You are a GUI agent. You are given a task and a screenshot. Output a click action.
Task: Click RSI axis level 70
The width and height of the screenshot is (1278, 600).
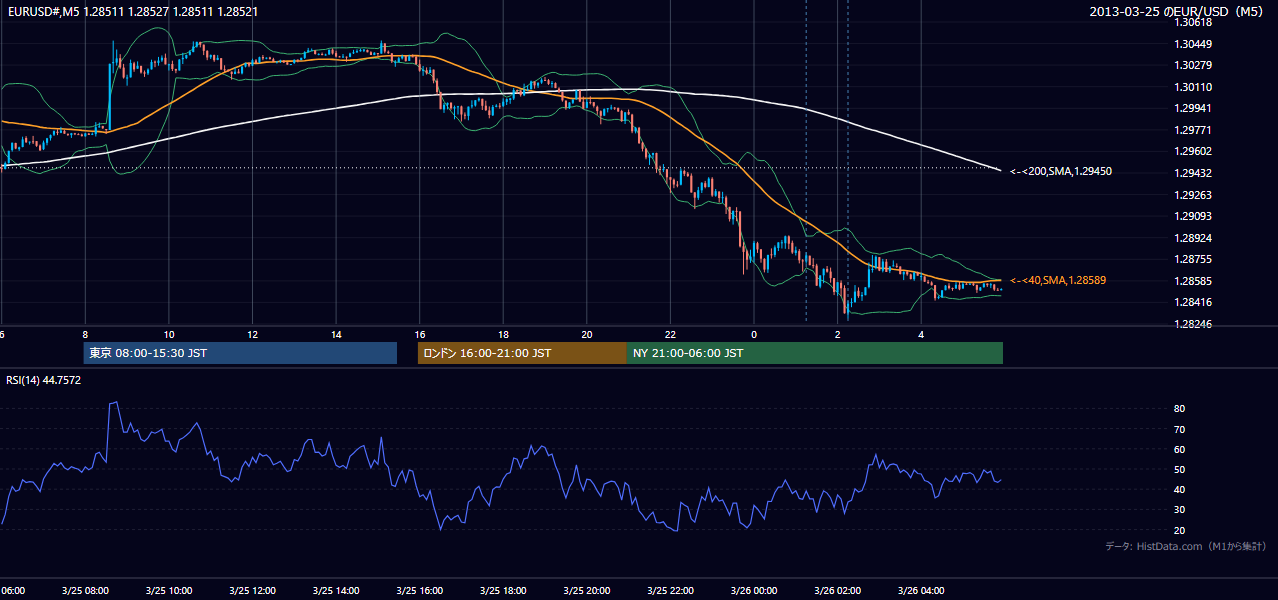pos(1180,429)
